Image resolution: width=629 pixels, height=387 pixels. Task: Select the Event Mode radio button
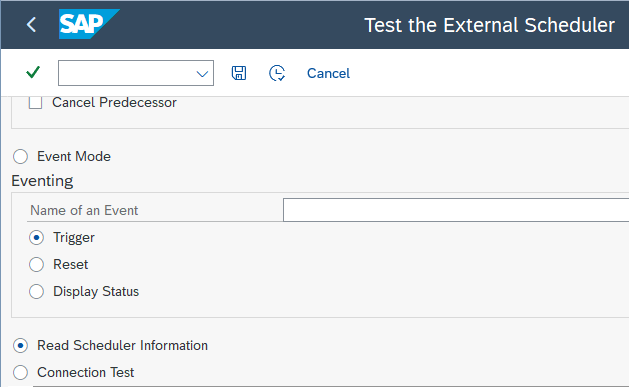[x=20, y=156]
